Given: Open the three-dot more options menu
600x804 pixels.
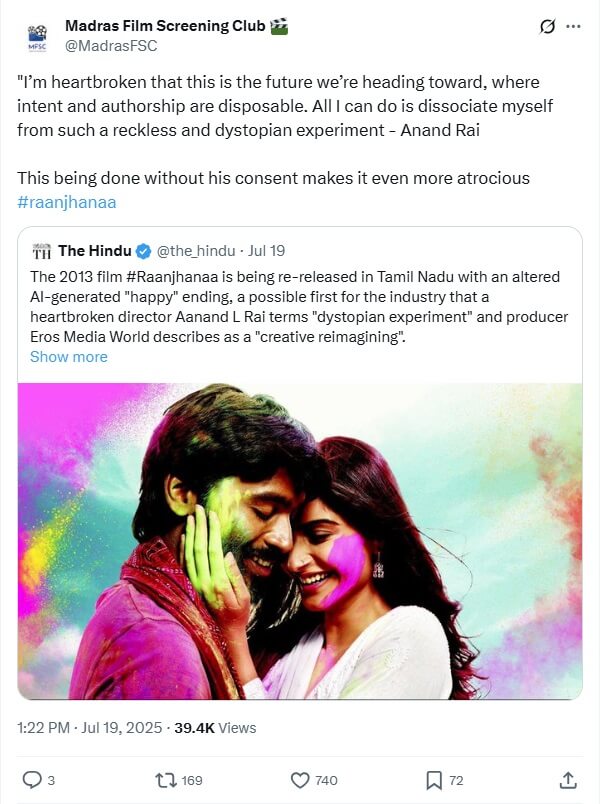Looking at the screenshot, I should 573,27.
